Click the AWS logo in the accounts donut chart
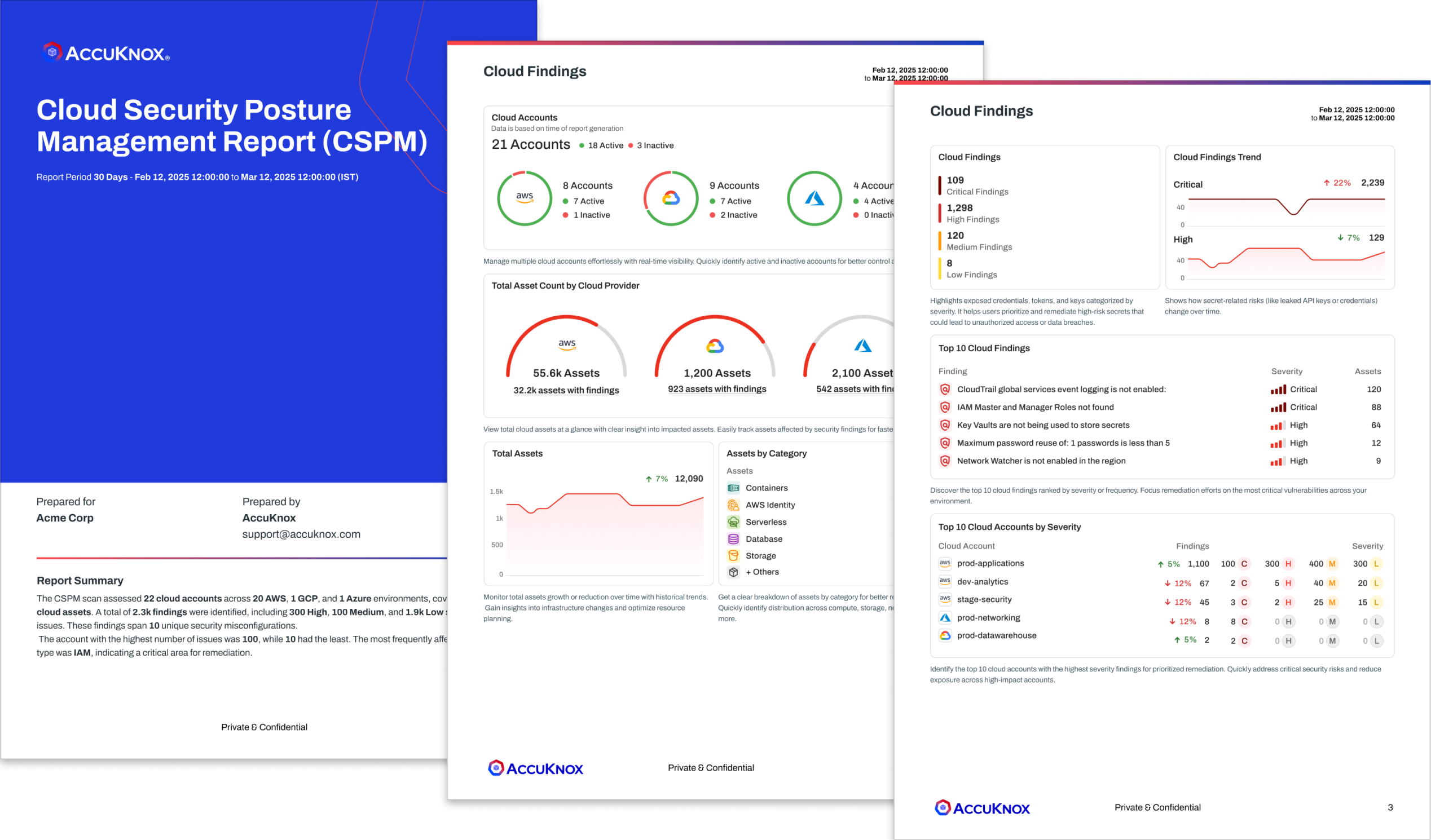 (x=524, y=199)
